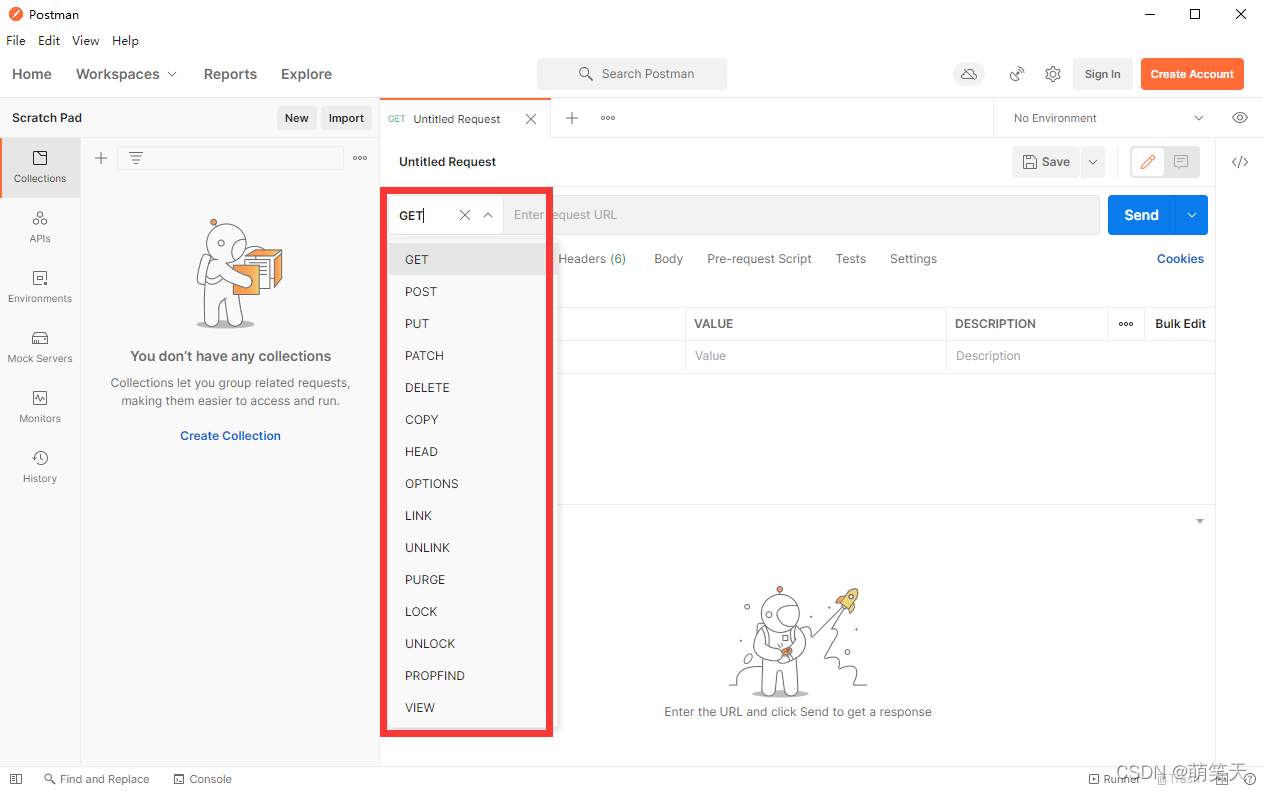Click the Sign In button
The width and height of the screenshot is (1263, 791).
tap(1102, 74)
